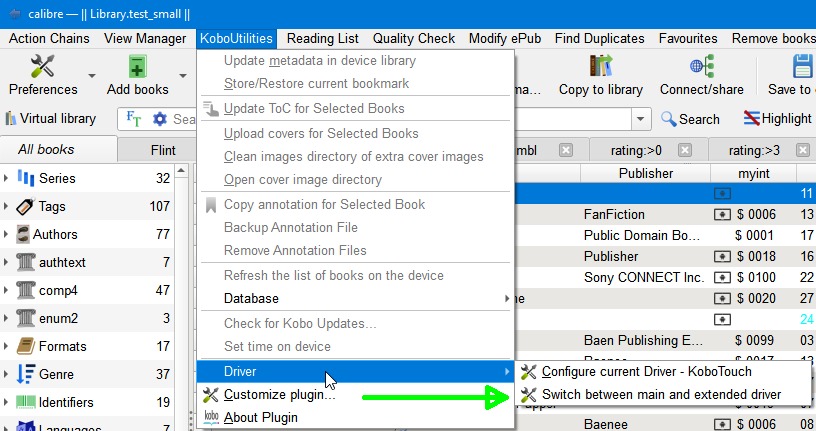This screenshot has width=816, height=431.
Task: Expand the Tags tree node
Action: pos(6,206)
